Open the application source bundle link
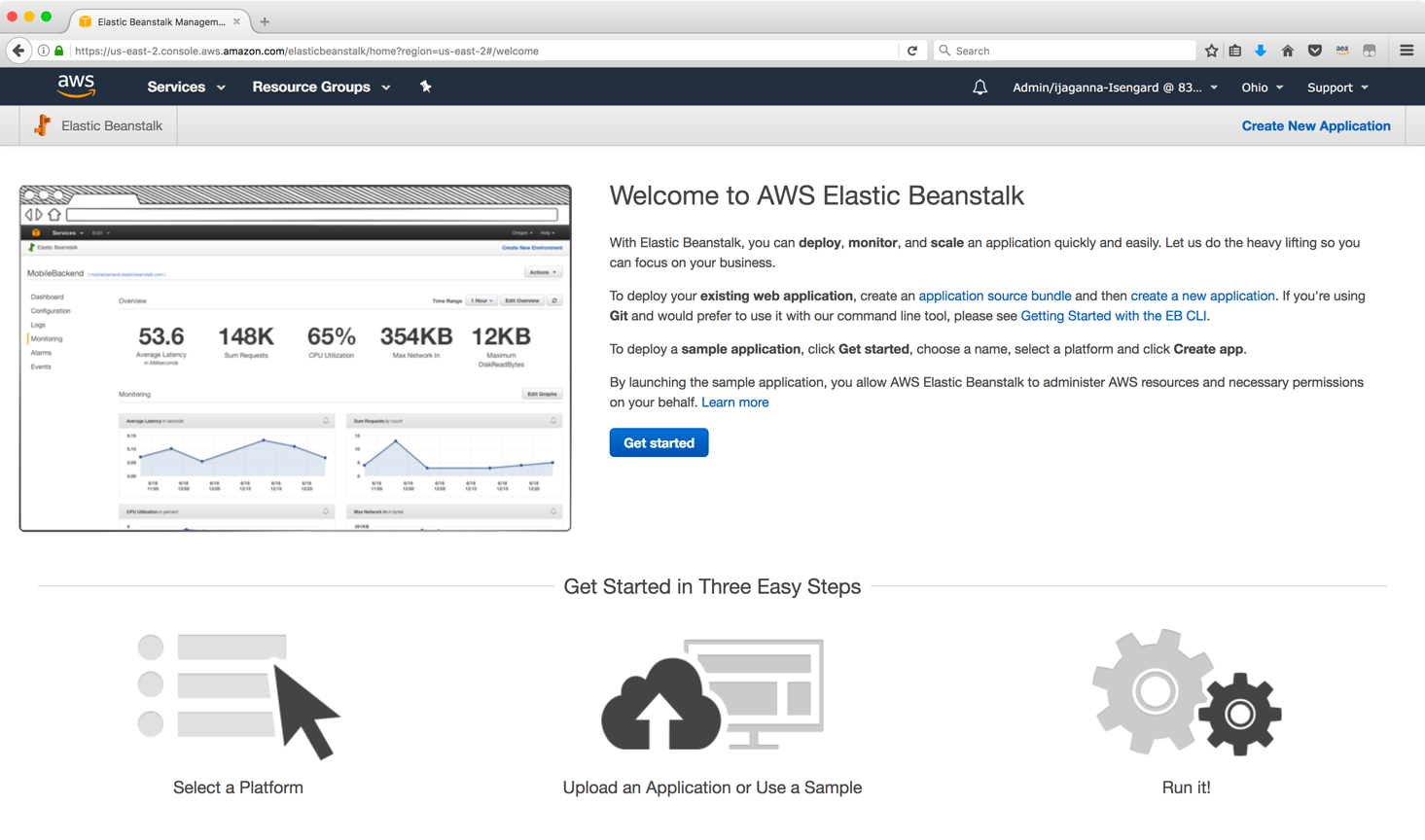 [995, 296]
